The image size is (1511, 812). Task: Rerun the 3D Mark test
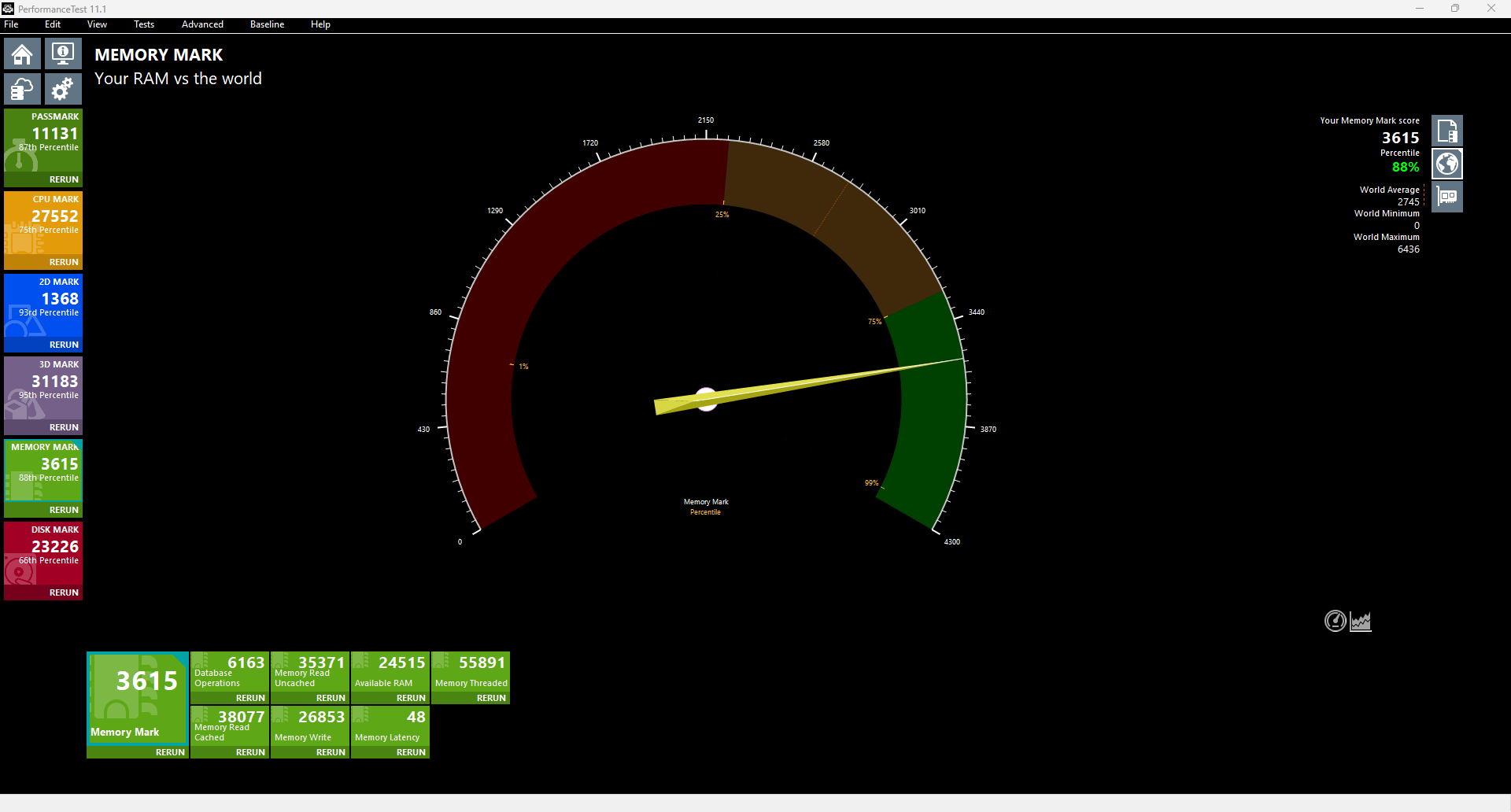point(64,427)
